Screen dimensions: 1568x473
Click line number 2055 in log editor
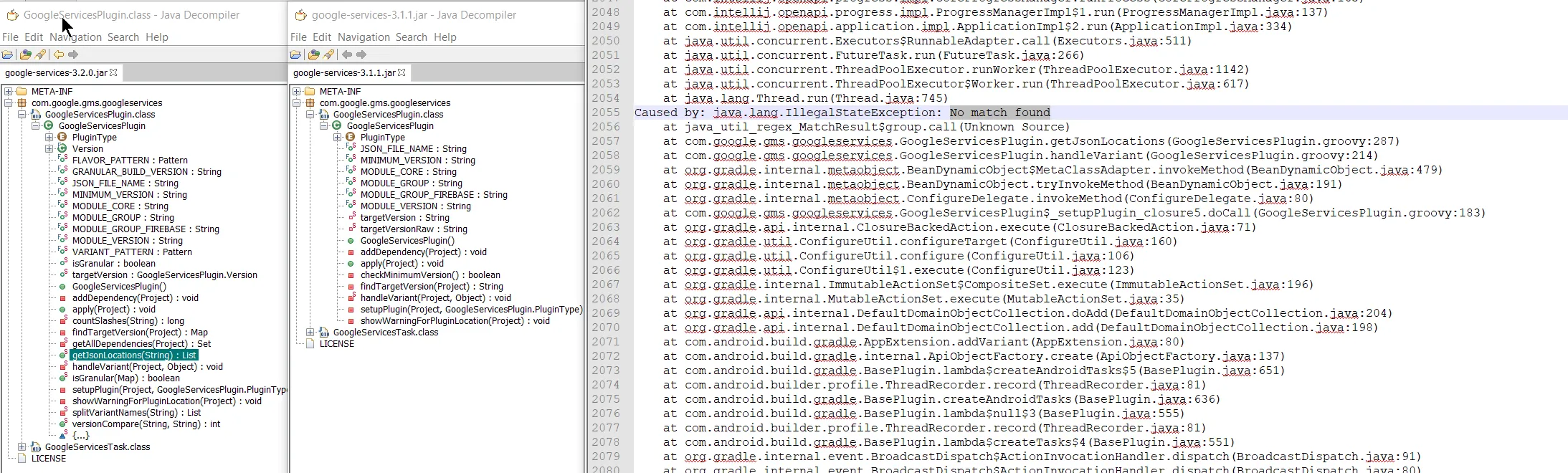click(x=606, y=113)
